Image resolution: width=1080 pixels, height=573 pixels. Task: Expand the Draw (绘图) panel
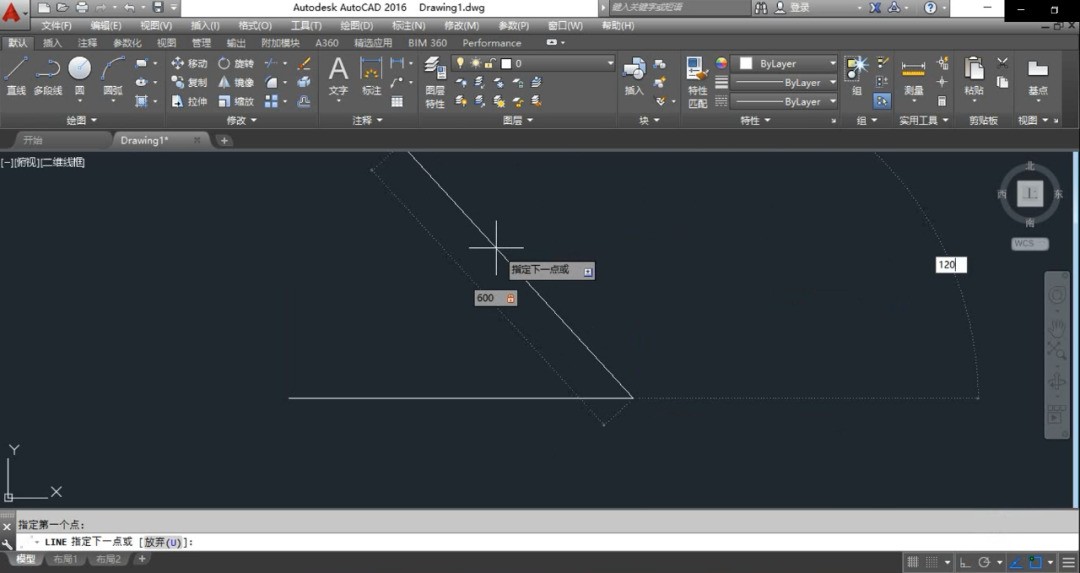[x=81, y=120]
